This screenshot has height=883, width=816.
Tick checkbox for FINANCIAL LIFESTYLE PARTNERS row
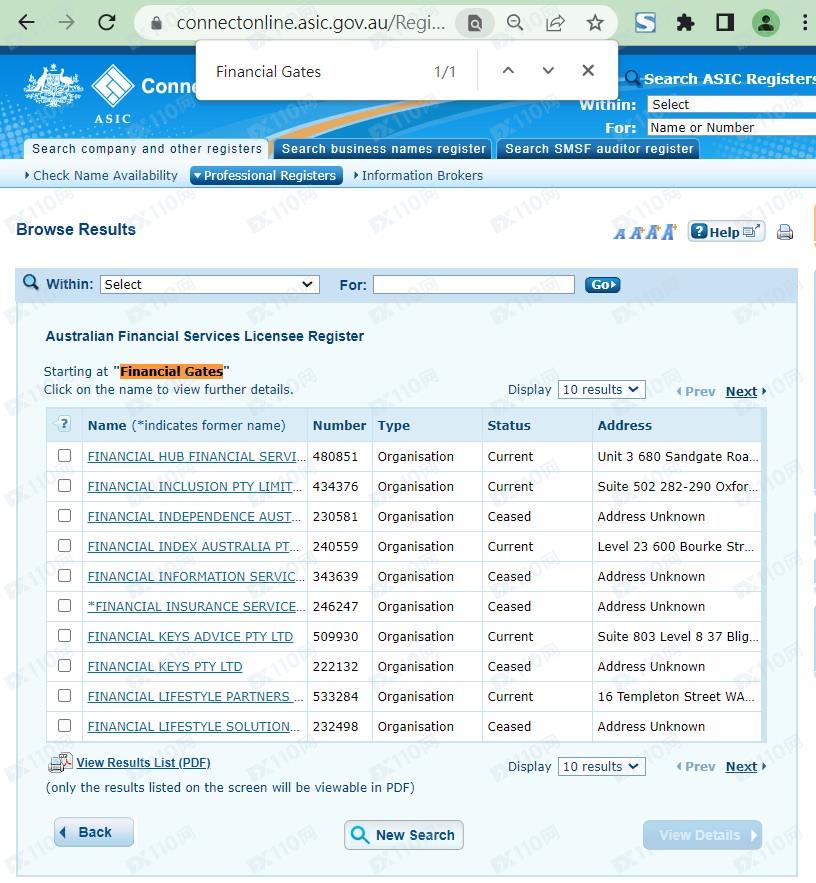tap(65, 695)
